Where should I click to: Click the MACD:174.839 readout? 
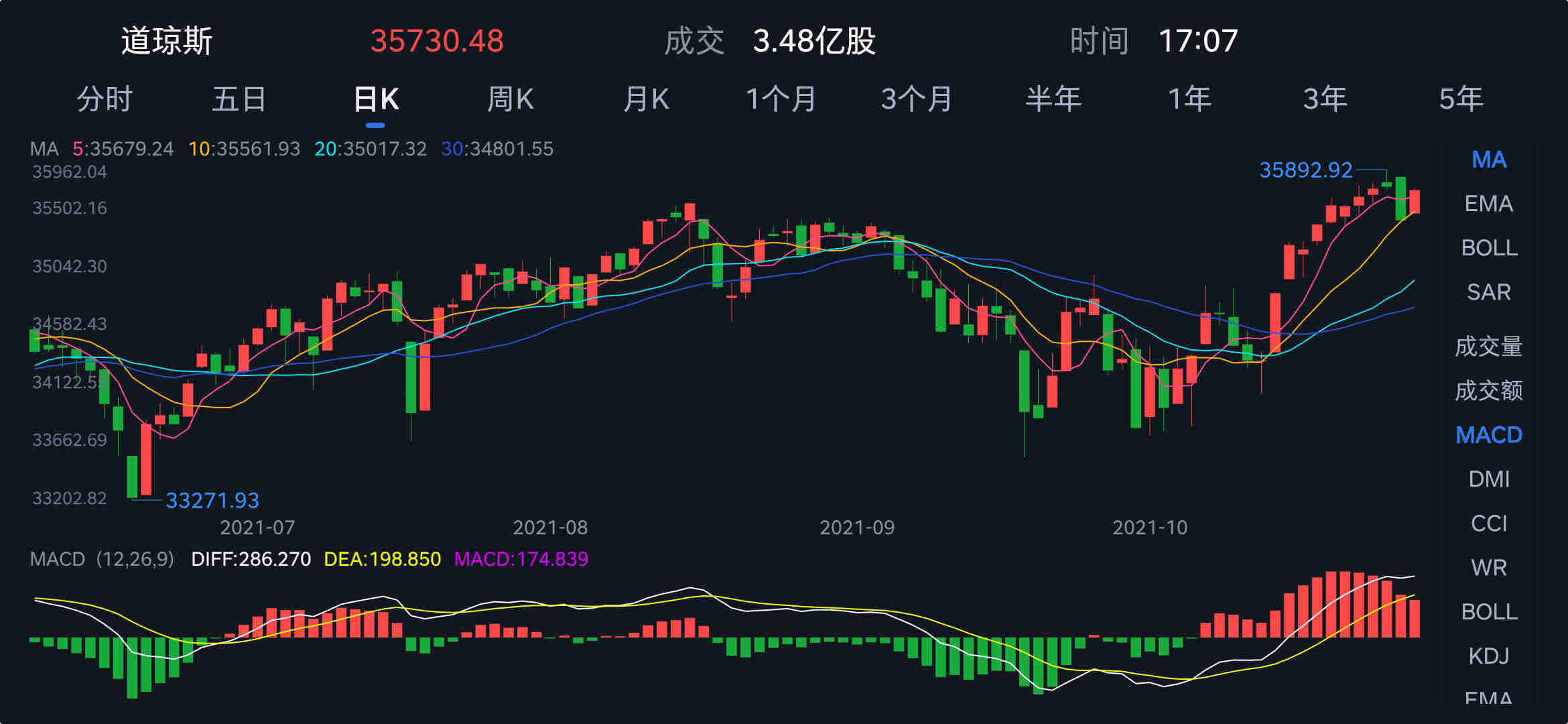(x=521, y=559)
